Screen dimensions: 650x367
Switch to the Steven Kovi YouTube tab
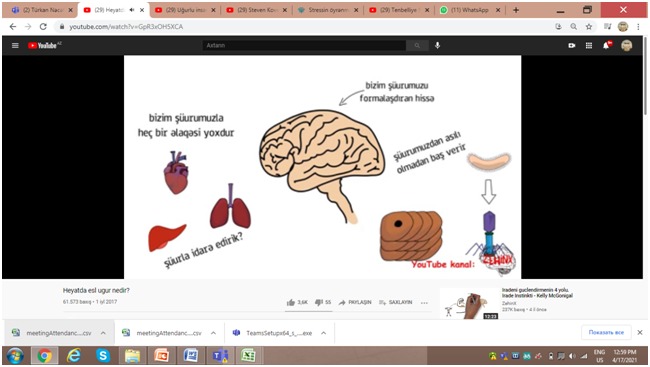257,10
